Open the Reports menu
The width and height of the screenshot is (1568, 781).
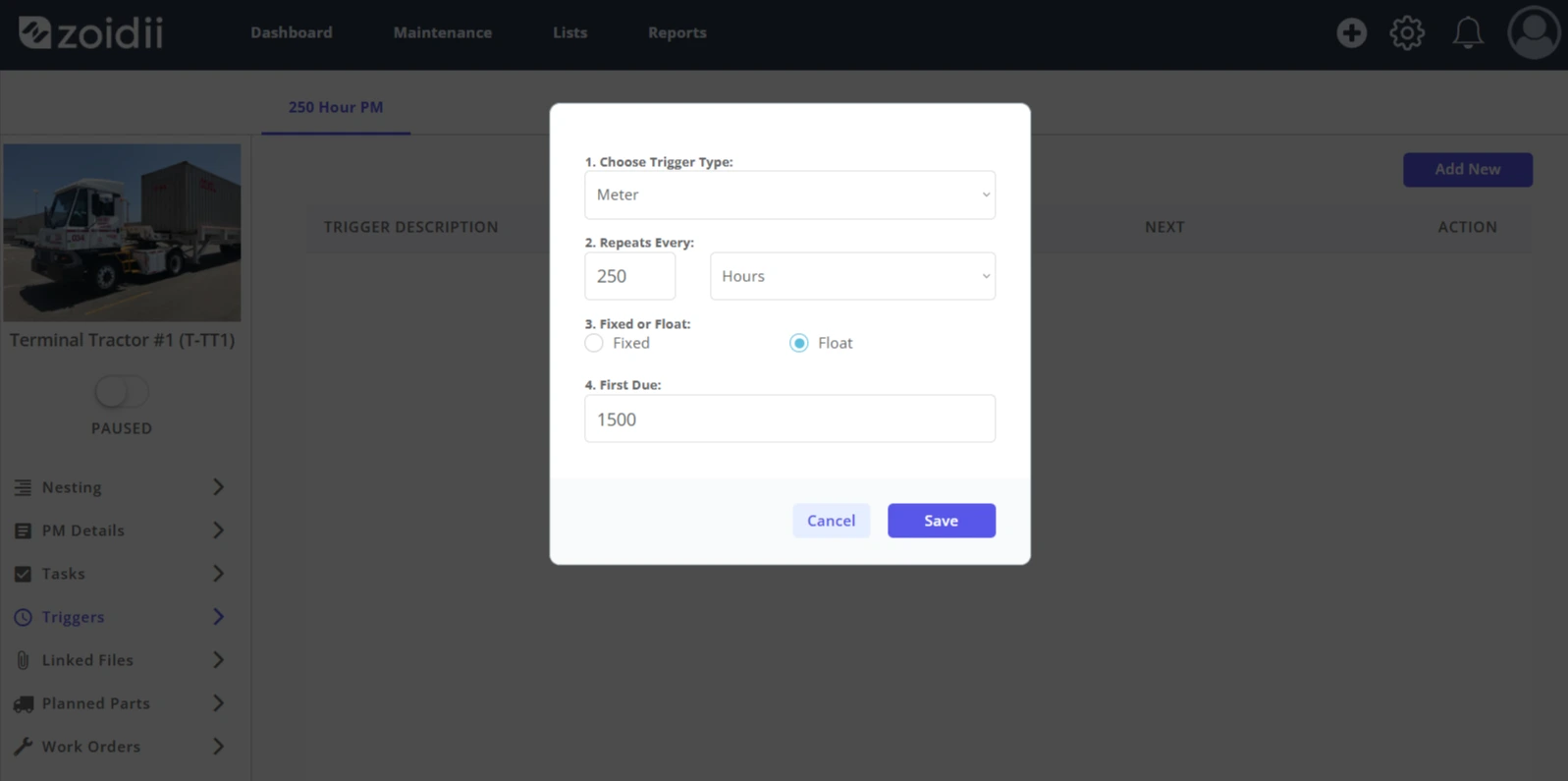click(677, 32)
